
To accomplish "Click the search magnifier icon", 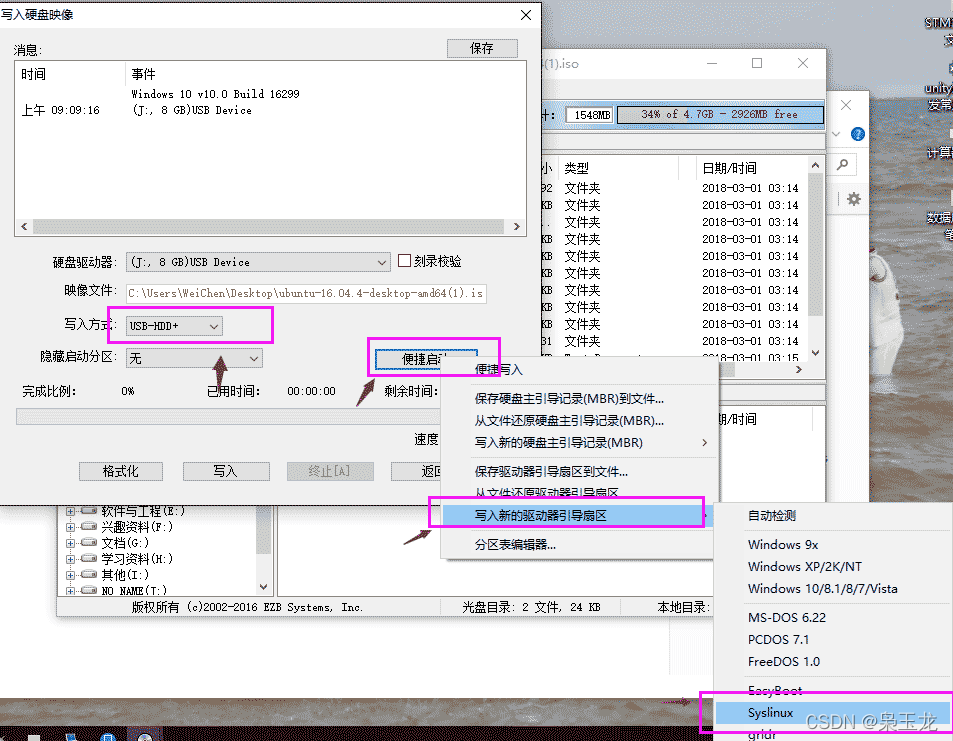I will tap(842, 164).
